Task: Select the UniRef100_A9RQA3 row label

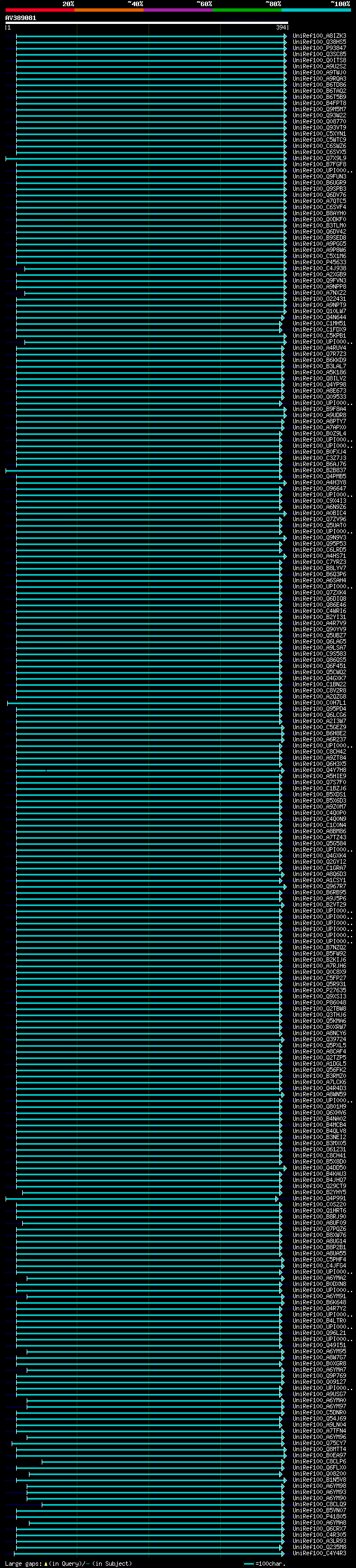Action: [x=319, y=78]
